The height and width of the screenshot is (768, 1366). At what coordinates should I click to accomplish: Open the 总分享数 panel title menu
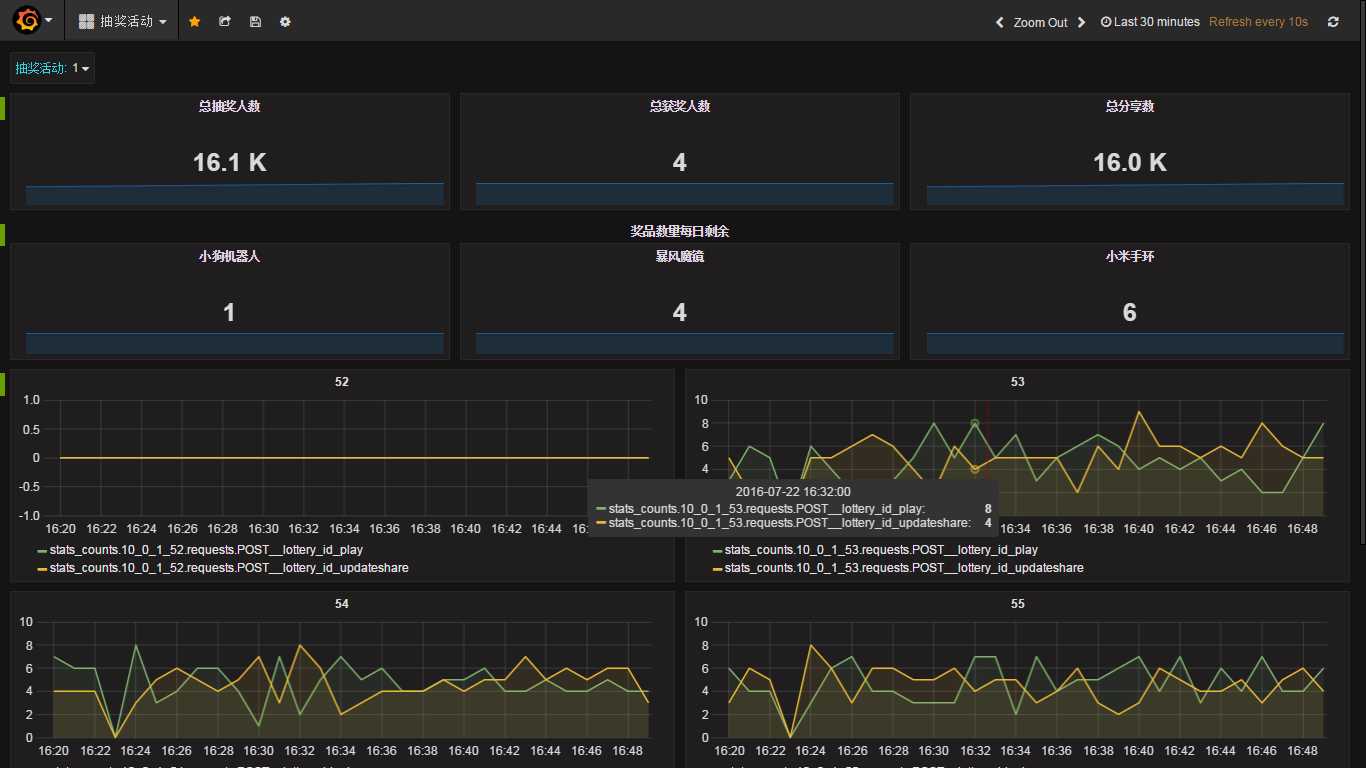1129,106
